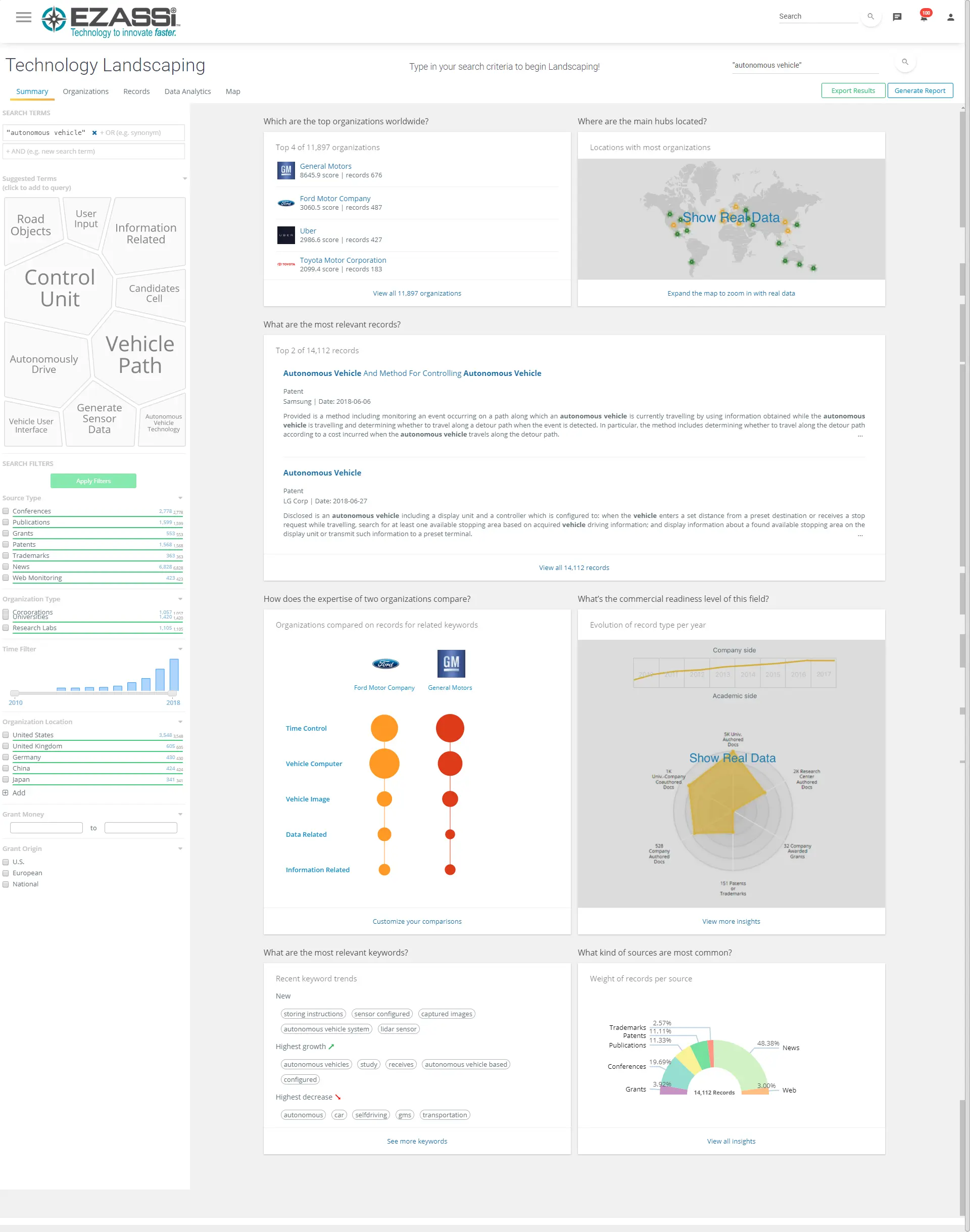This screenshot has width=970, height=1232.
Task: Collapse the Source Type filter section
Action: click(x=180, y=498)
